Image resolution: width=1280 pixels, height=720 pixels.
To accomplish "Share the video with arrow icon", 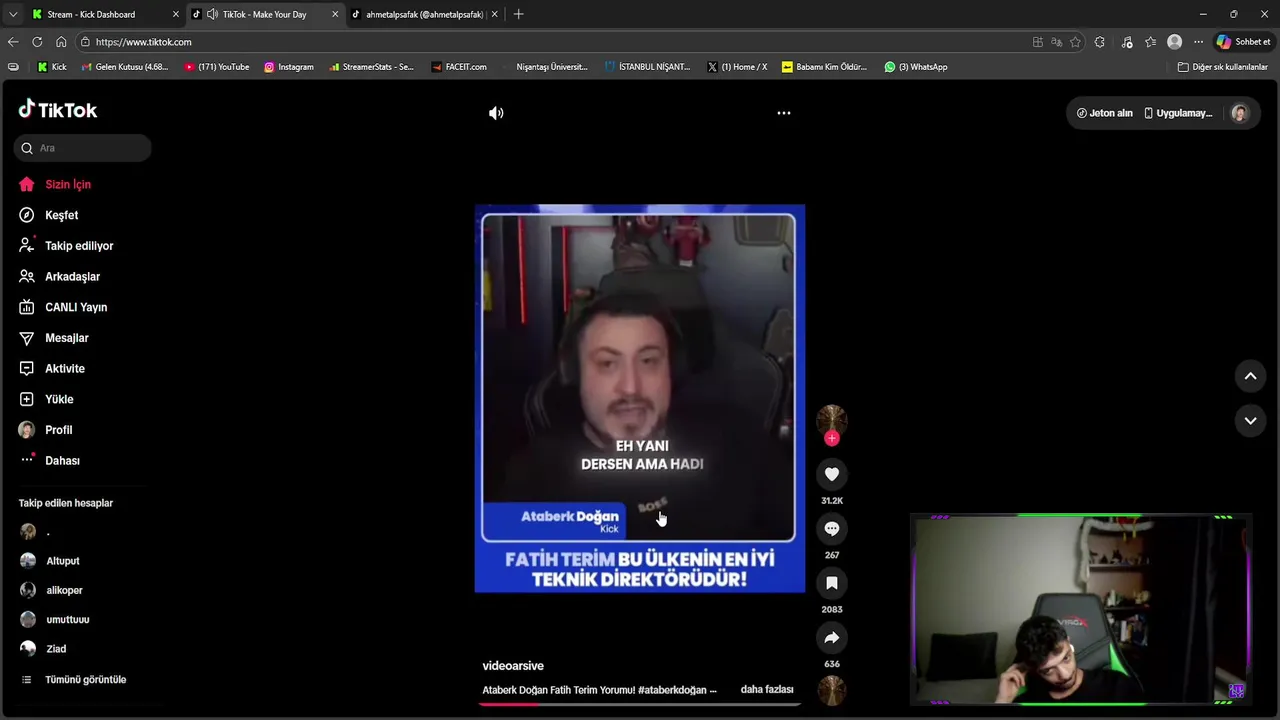I will click(832, 638).
